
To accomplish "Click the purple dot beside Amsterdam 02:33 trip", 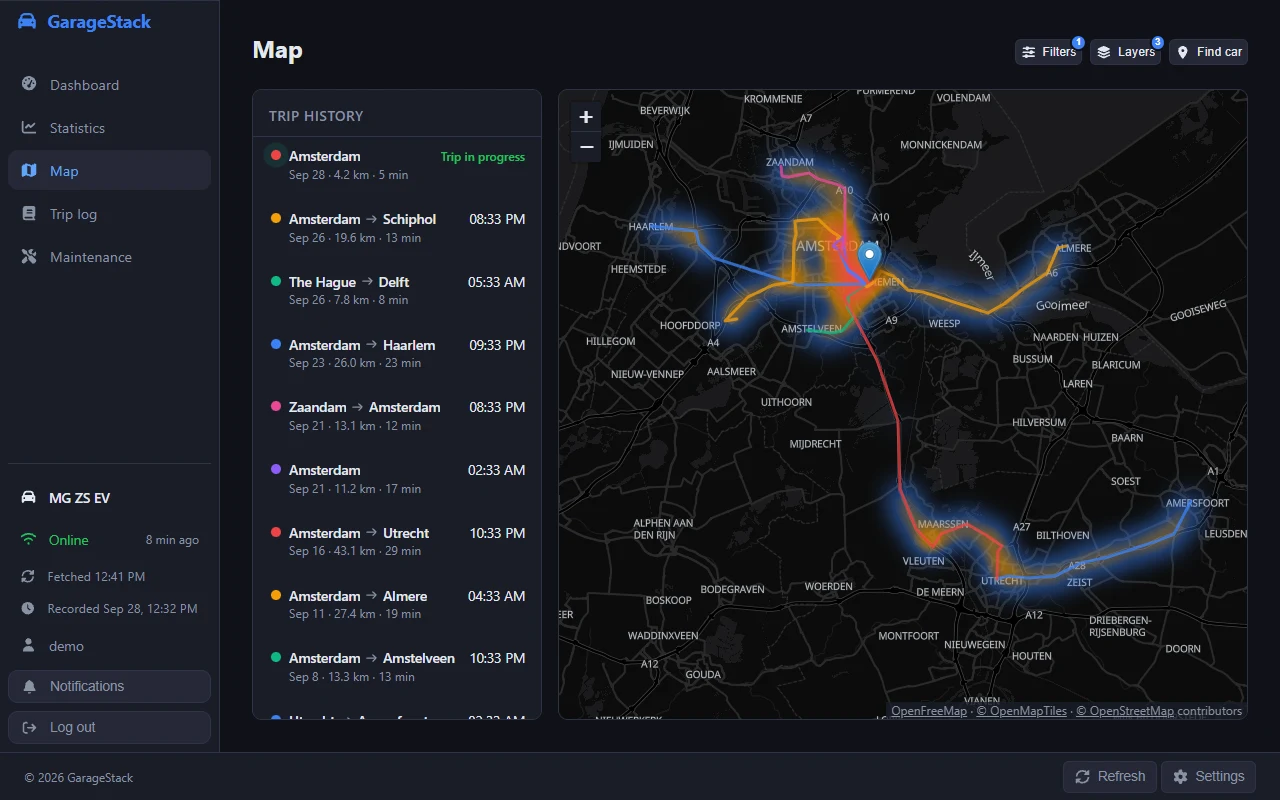I will click(276, 469).
